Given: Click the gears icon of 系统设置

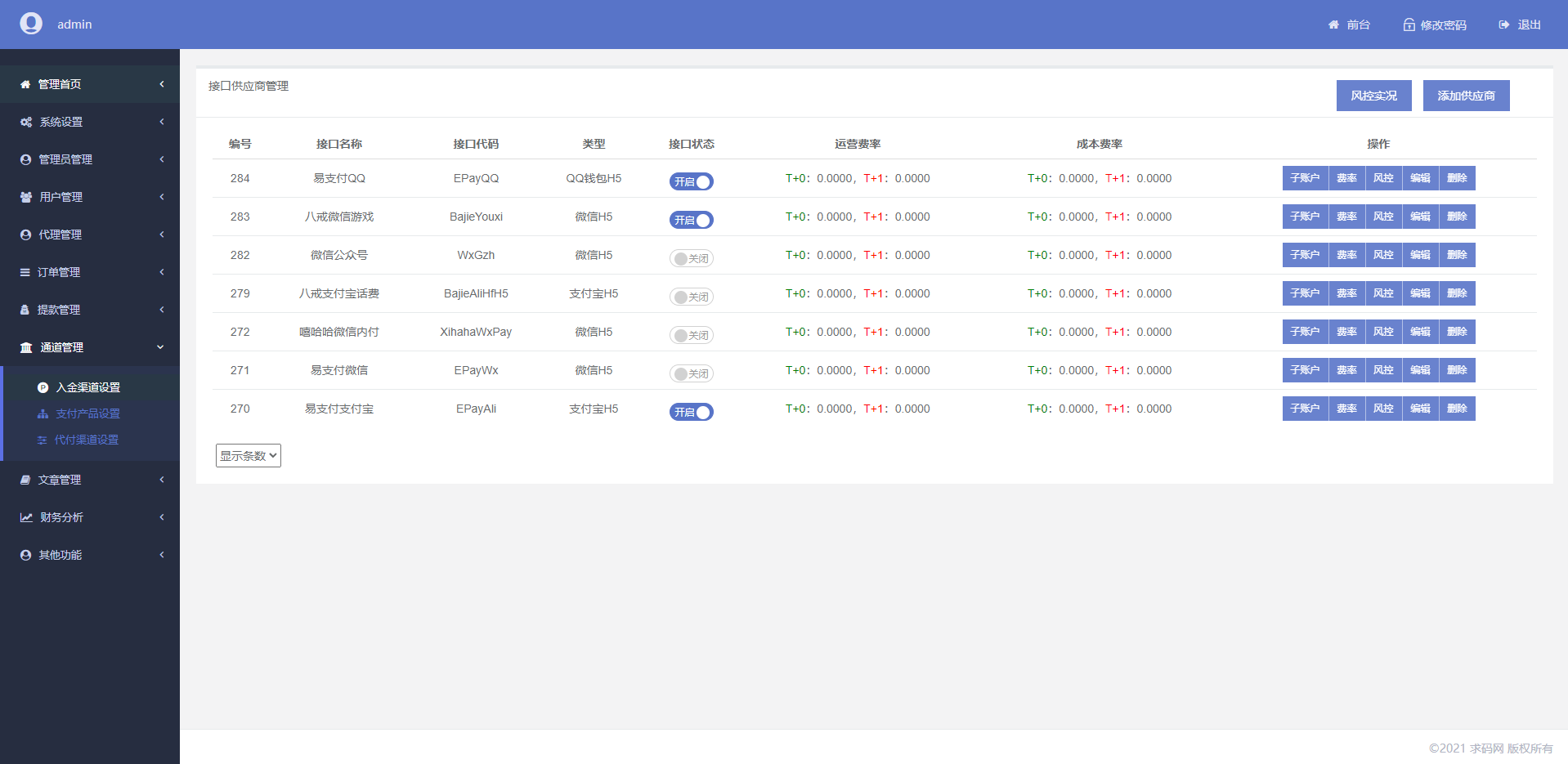Looking at the screenshot, I should [26, 122].
